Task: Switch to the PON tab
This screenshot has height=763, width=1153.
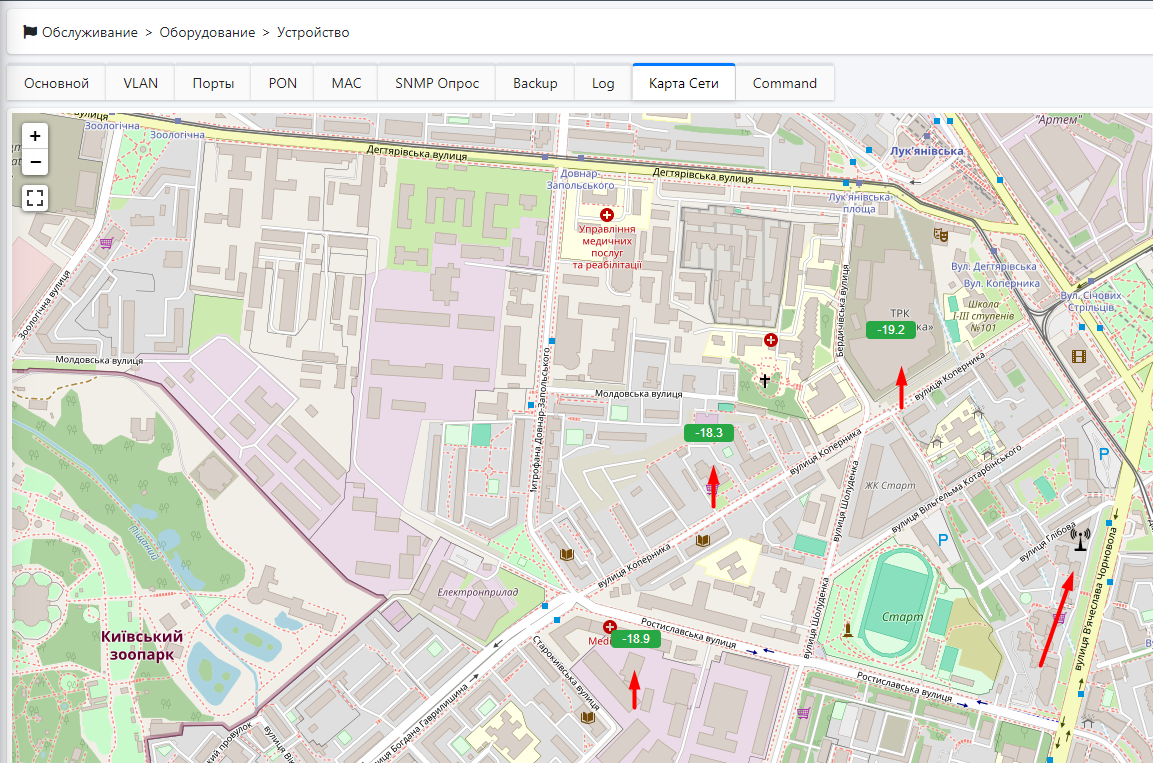Action: pyautogui.click(x=283, y=83)
